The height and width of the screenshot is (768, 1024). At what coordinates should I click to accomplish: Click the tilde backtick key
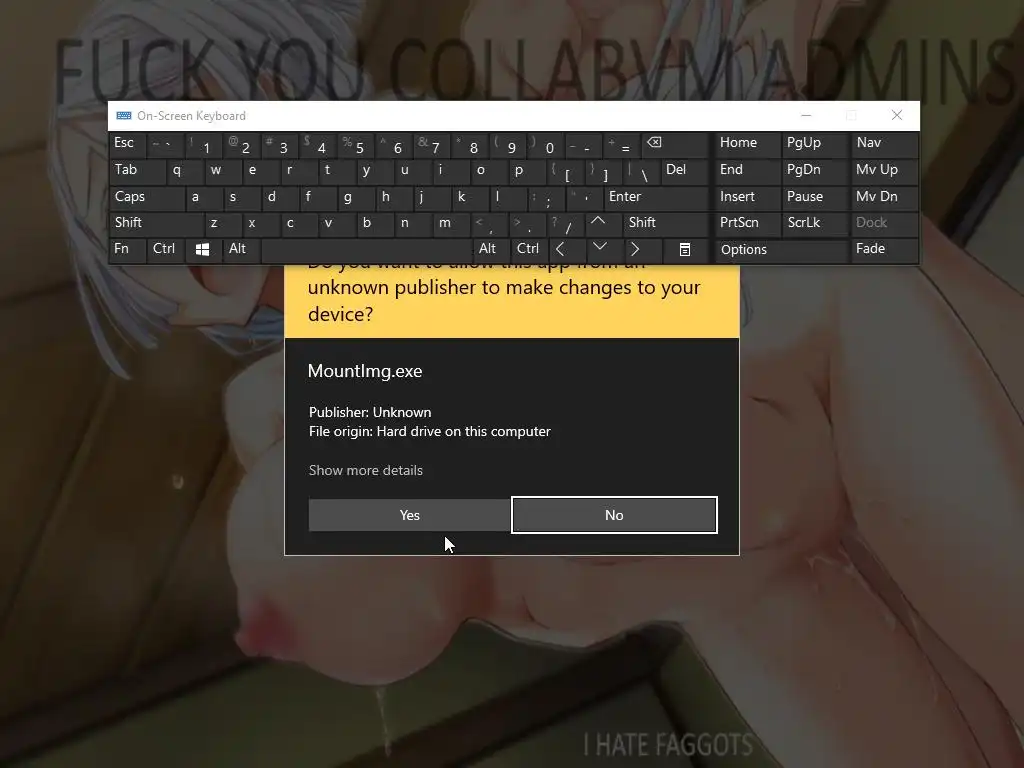coord(166,144)
